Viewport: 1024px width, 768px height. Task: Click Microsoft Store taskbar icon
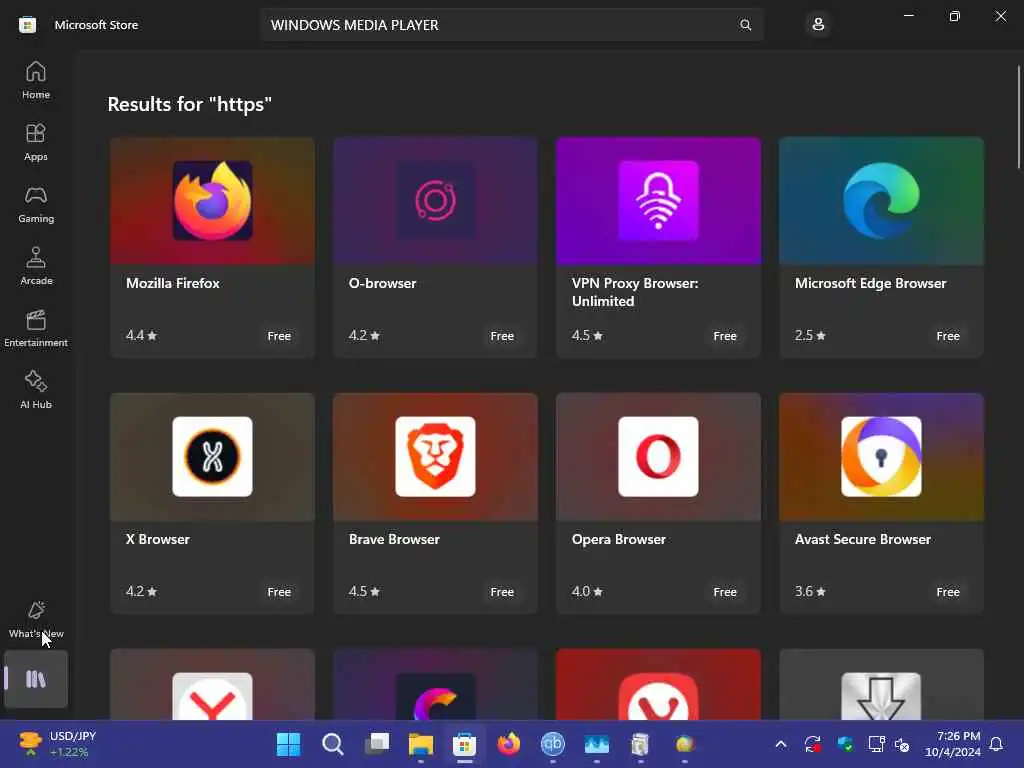[465, 744]
